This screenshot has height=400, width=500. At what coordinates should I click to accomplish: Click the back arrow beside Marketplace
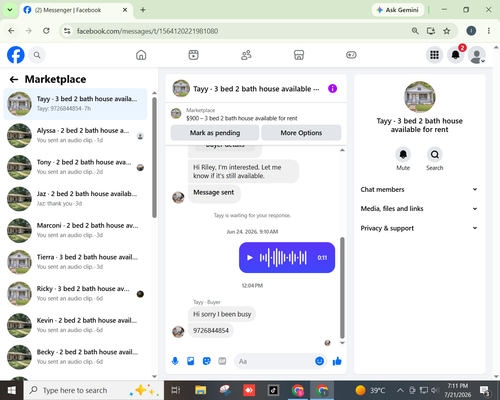pos(14,79)
